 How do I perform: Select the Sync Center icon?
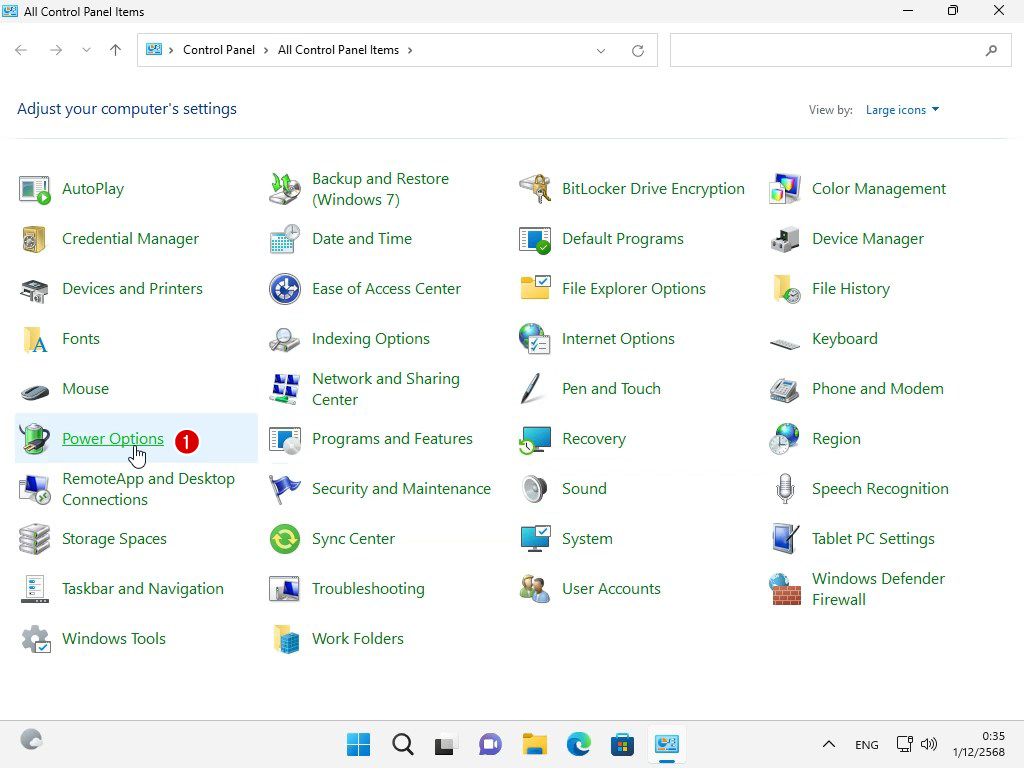tap(285, 539)
